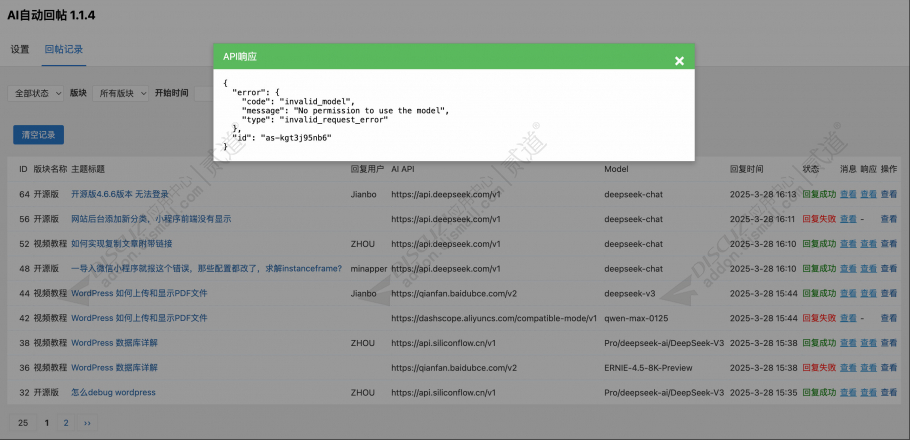
Task: Click the 回复失败 status in ID 56 row
Action: [x=819, y=219]
